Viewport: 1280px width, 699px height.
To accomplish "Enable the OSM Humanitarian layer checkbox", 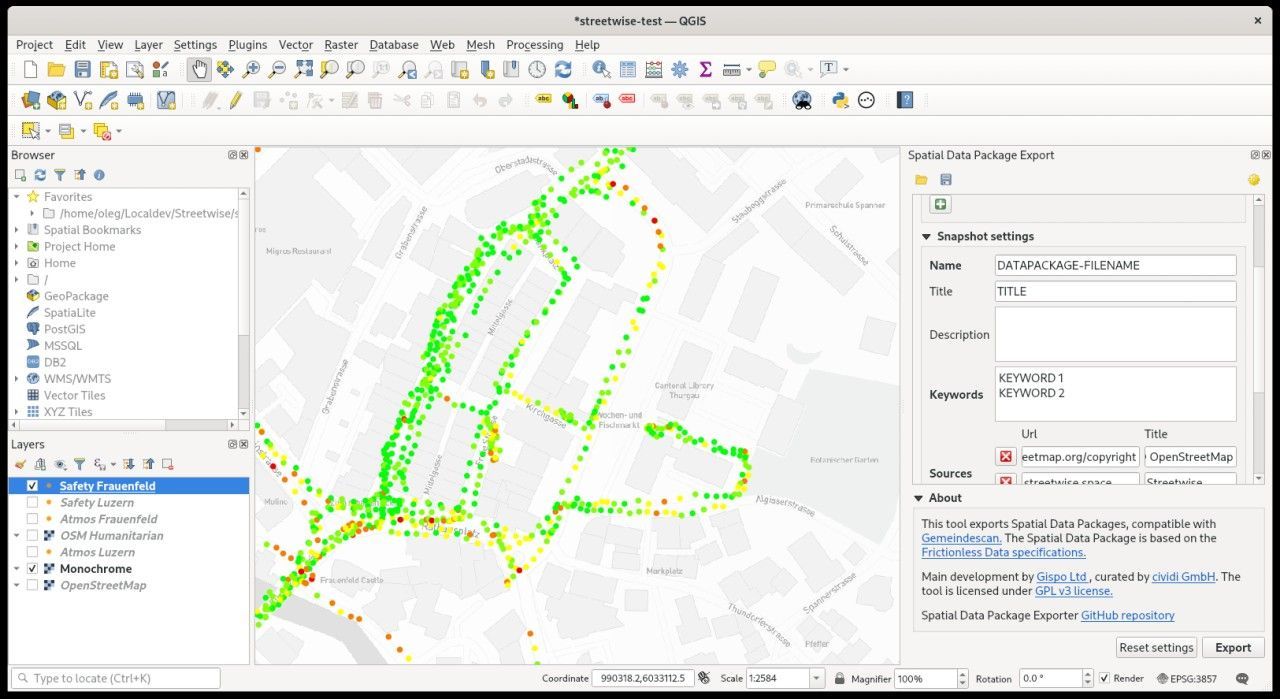I will (x=32, y=536).
